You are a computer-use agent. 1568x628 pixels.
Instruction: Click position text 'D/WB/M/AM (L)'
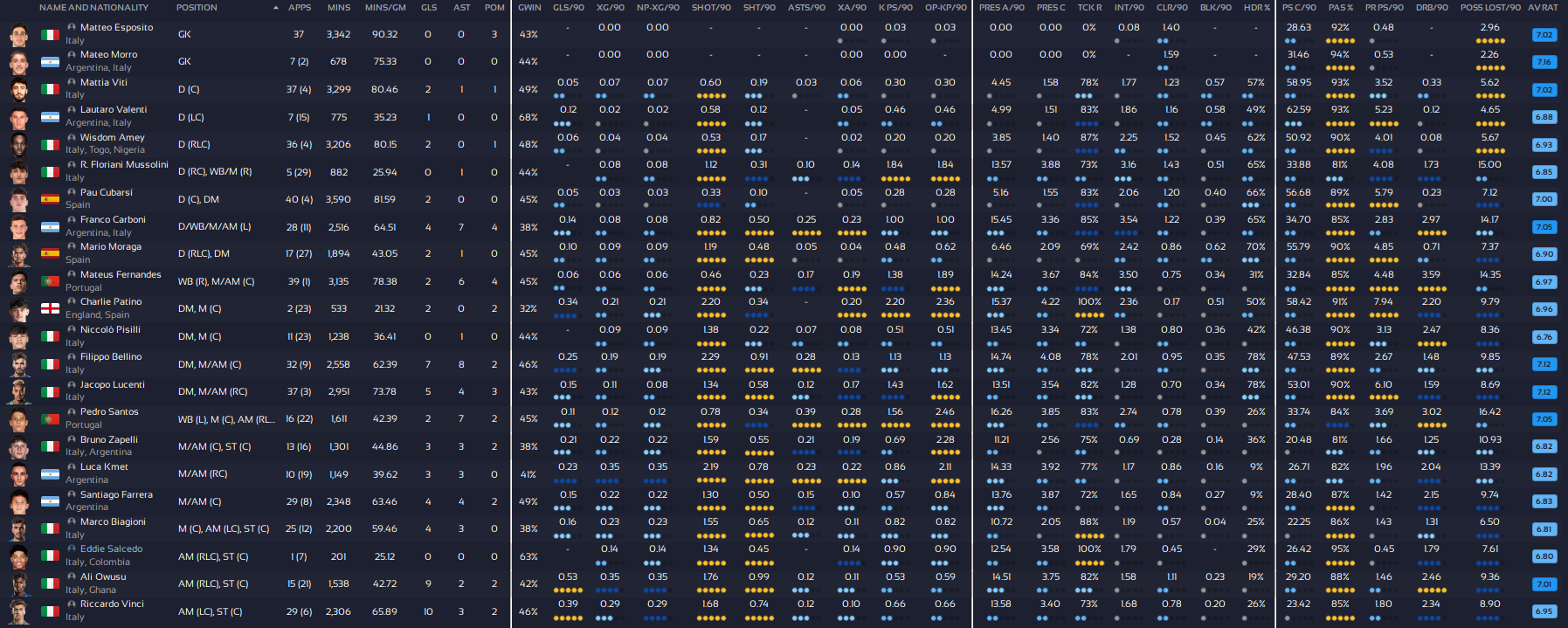point(215,227)
